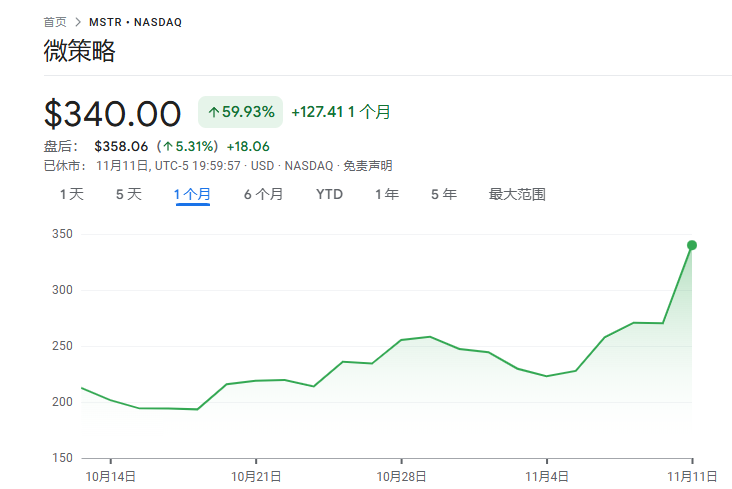
Task: Click the 10月21日 date axis label
Action: (x=256, y=476)
